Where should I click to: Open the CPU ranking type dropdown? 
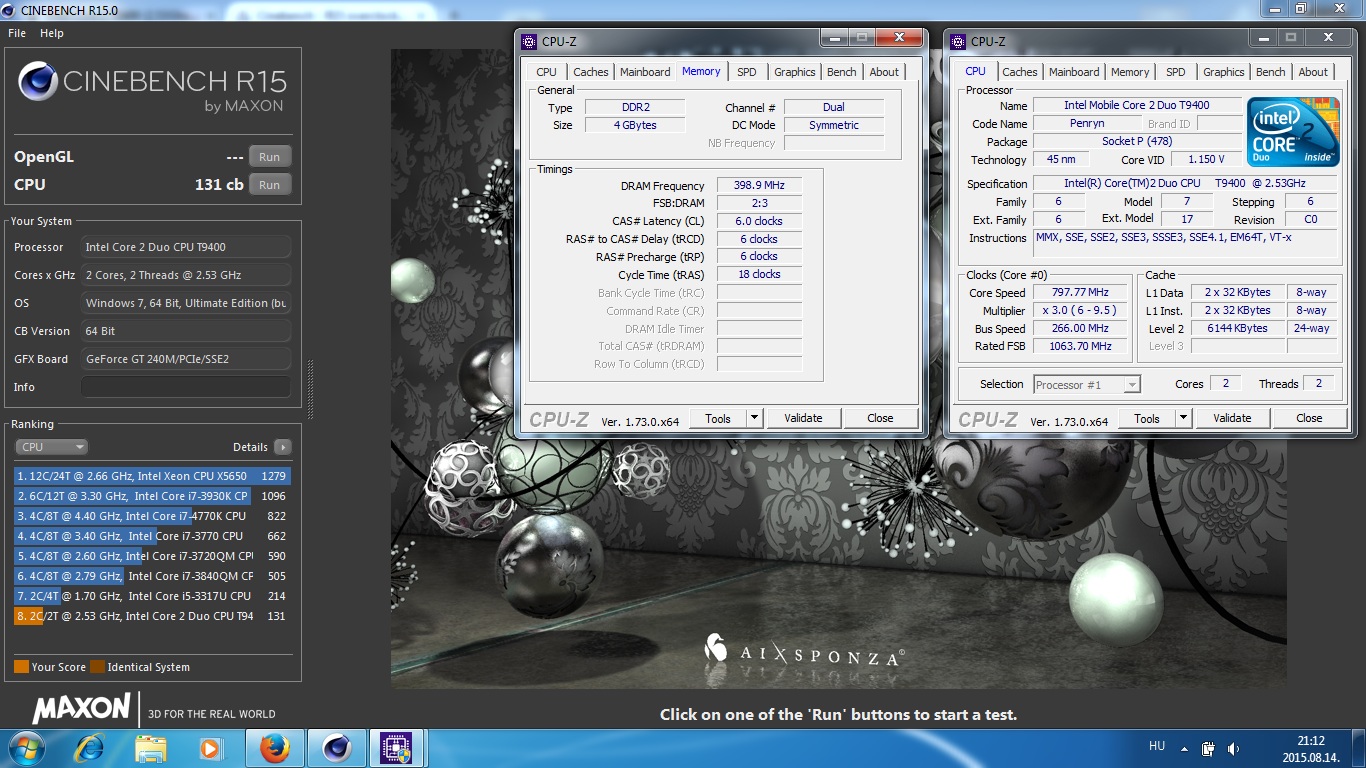point(52,447)
